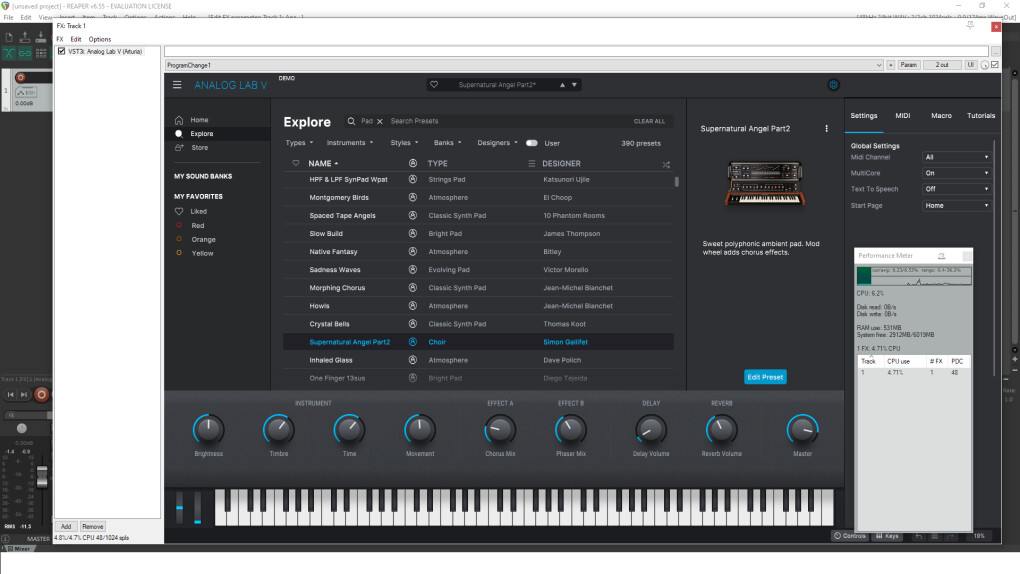Toggle plugin bypass checkbox at top right

click(995, 65)
